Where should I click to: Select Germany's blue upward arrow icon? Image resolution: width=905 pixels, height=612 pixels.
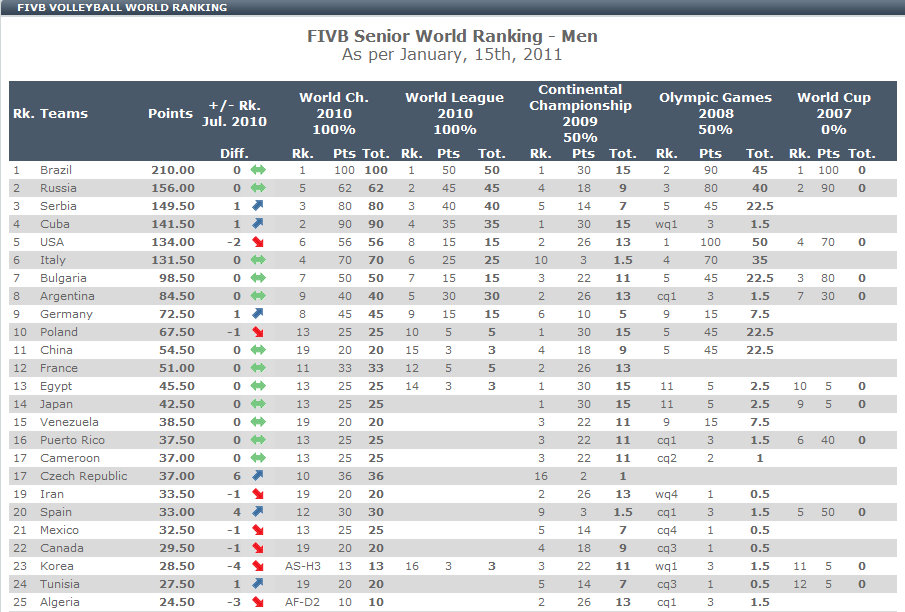point(258,314)
